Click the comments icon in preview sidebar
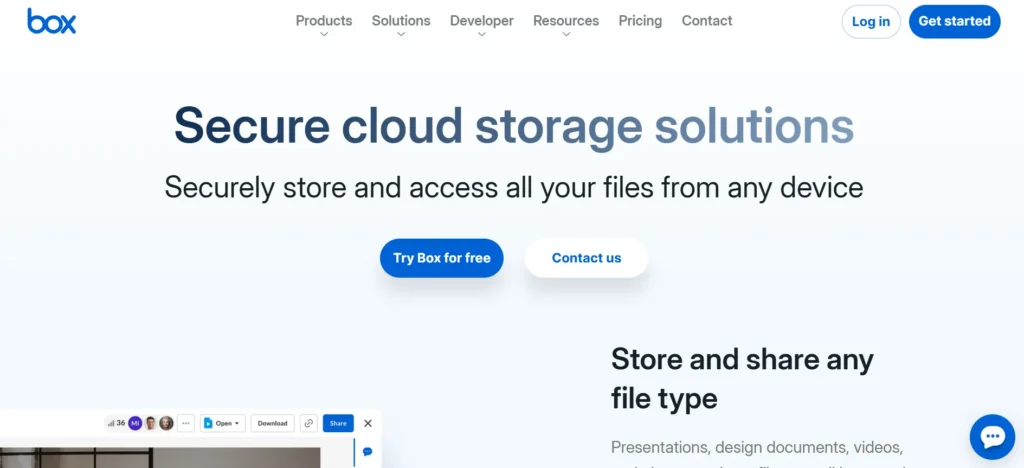 click(x=367, y=452)
